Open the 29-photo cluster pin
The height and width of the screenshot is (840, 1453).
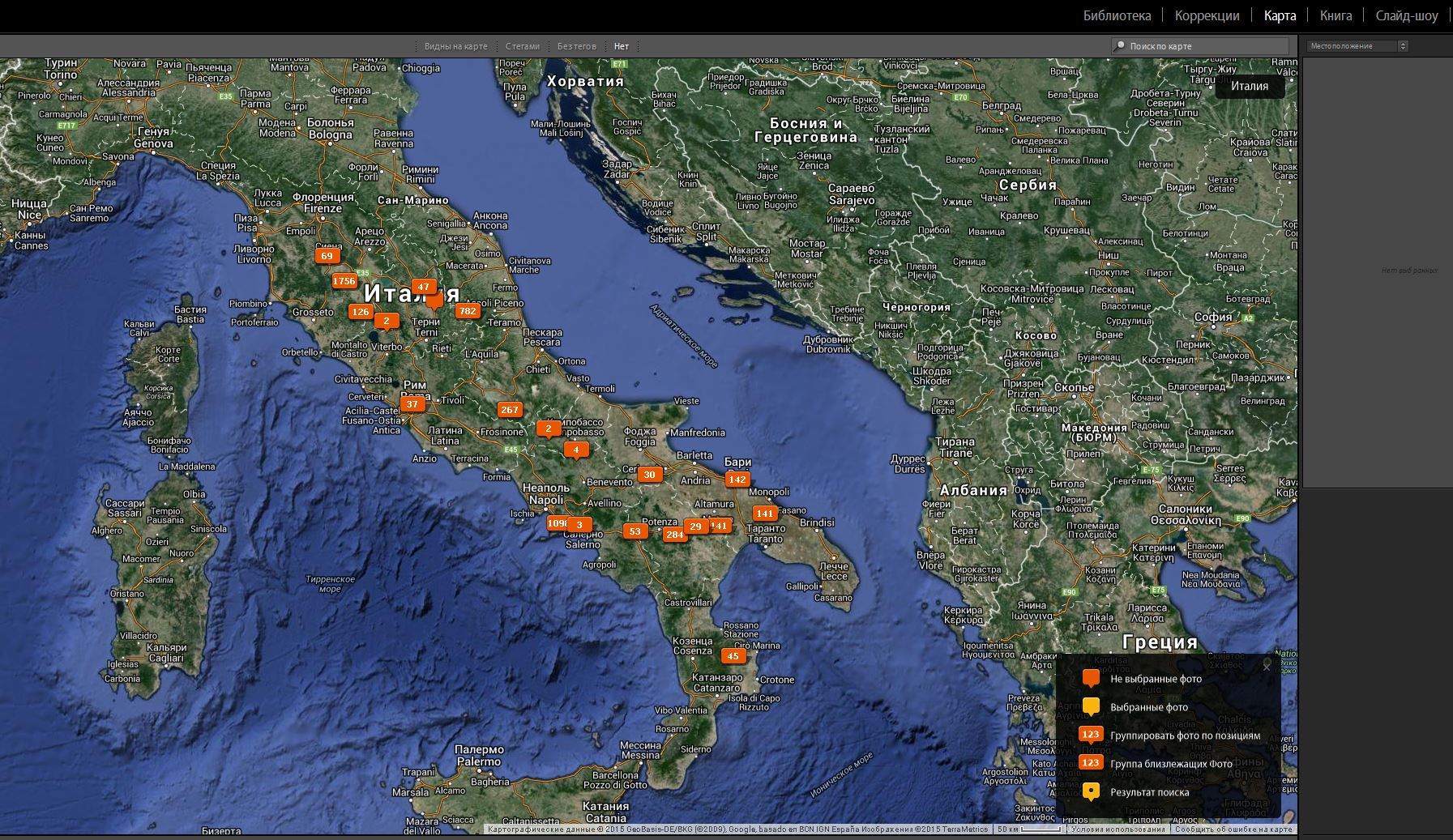point(695,527)
